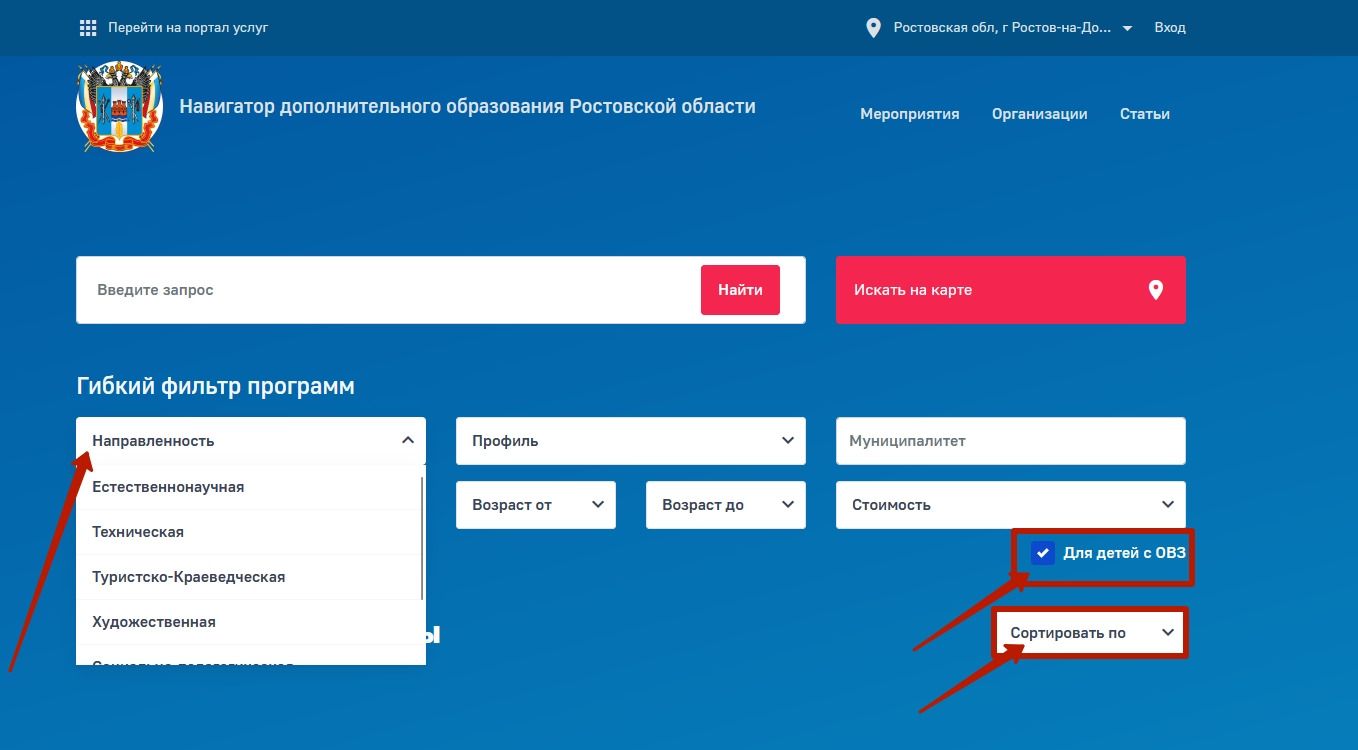The image size is (1358, 750).
Task: Click the map pin icon on red button
Action: point(1155,290)
